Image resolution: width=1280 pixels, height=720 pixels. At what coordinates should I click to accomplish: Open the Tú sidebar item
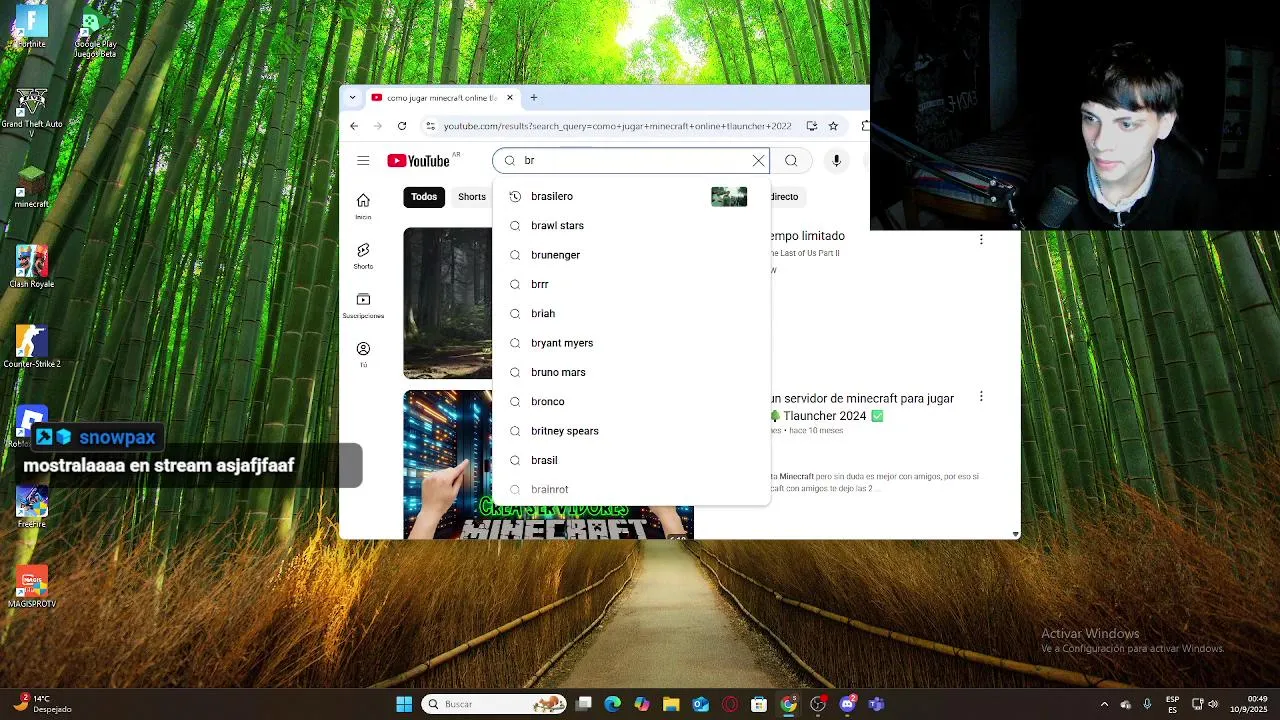363,354
